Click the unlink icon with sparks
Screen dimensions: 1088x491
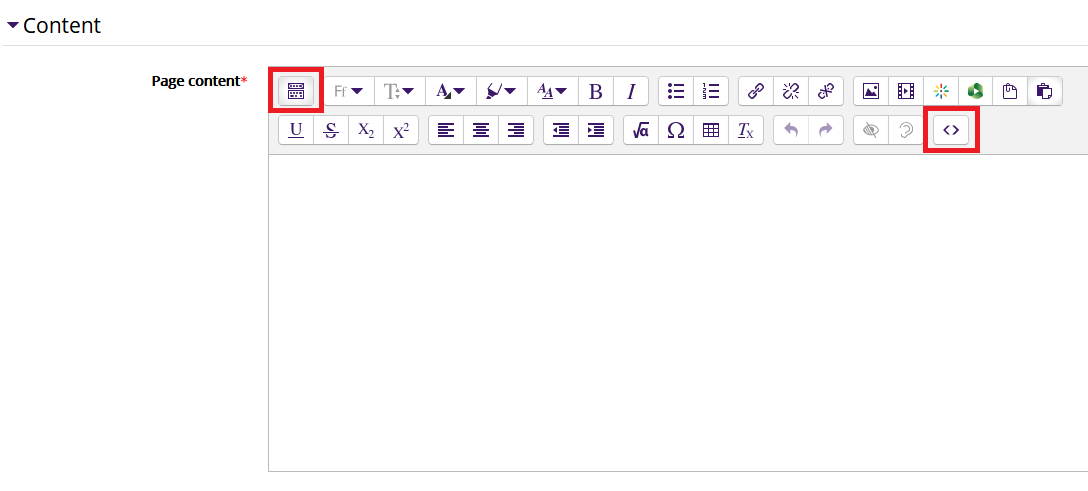click(x=791, y=91)
